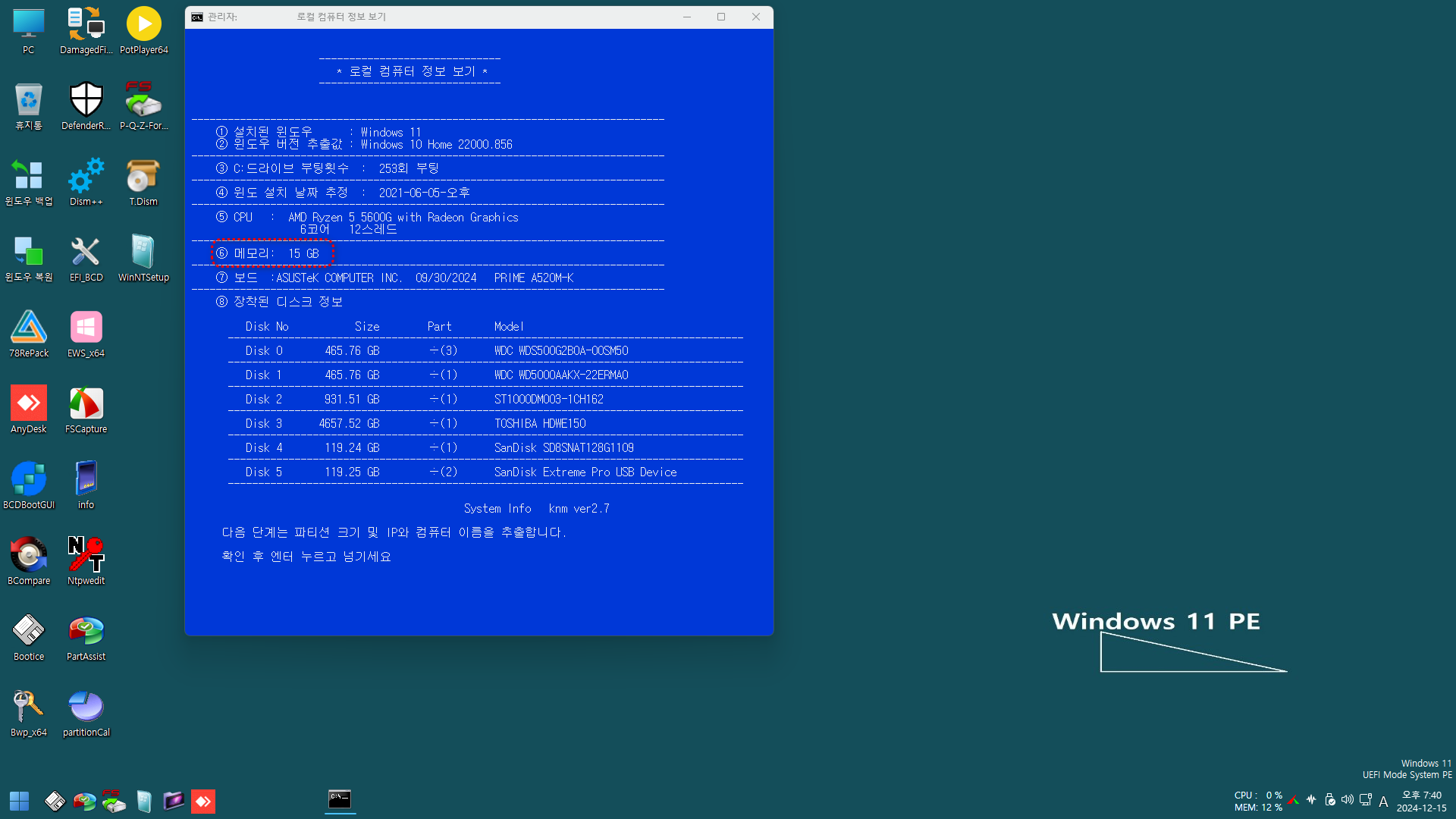Launch AnyDesk from the desktop
1456x819 pixels.
tap(29, 410)
